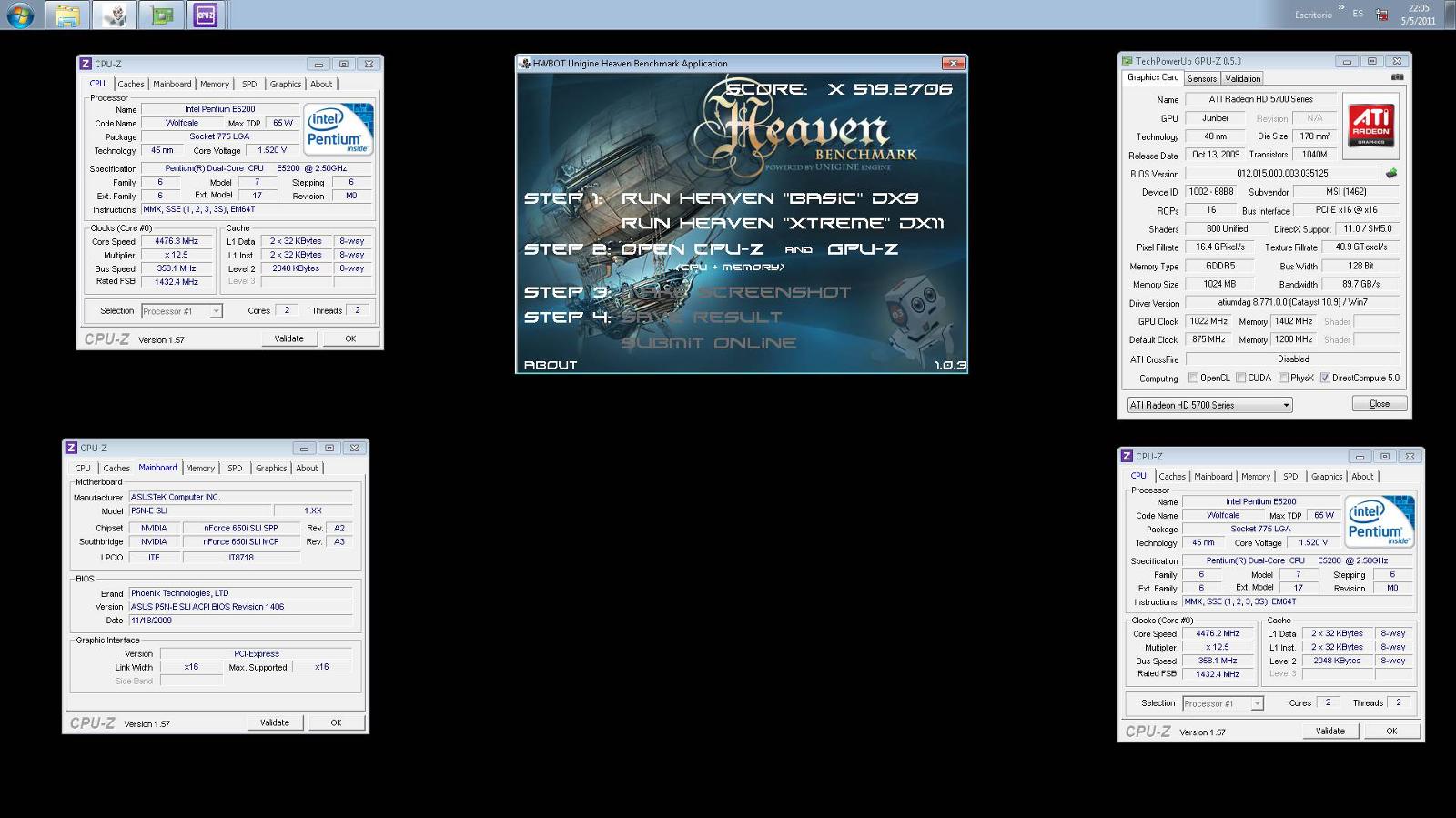Click GPU-Z link in Heaven step 2
The height and width of the screenshot is (818, 1456).
[x=863, y=249]
